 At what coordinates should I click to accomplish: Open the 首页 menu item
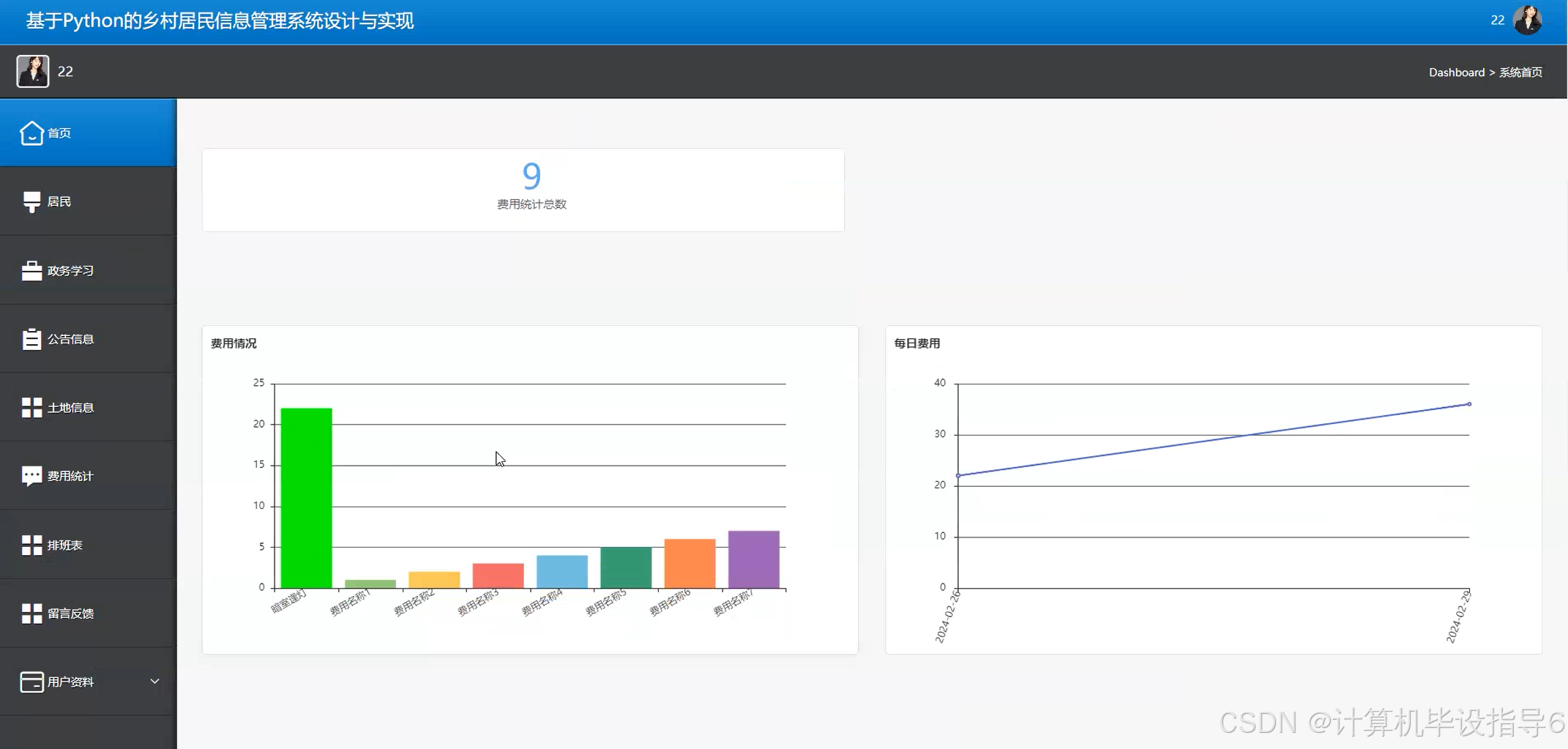pos(88,133)
